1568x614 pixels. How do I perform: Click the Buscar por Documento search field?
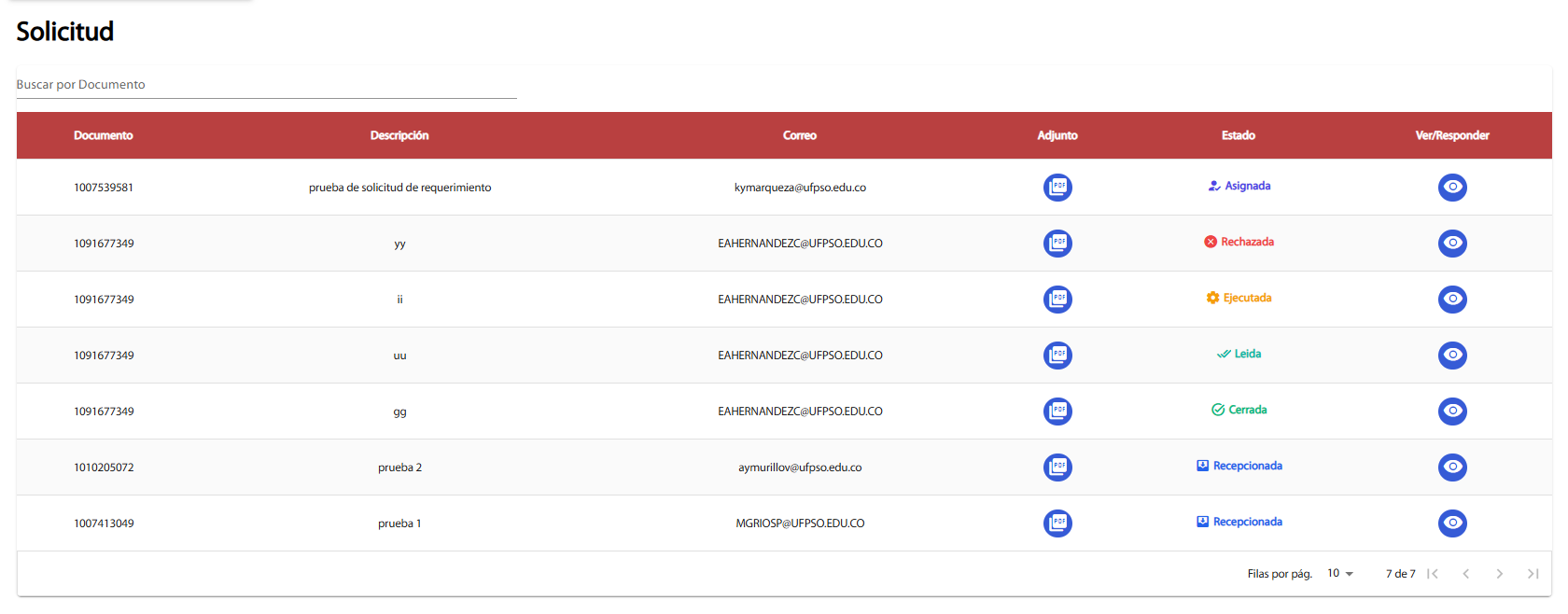point(266,85)
